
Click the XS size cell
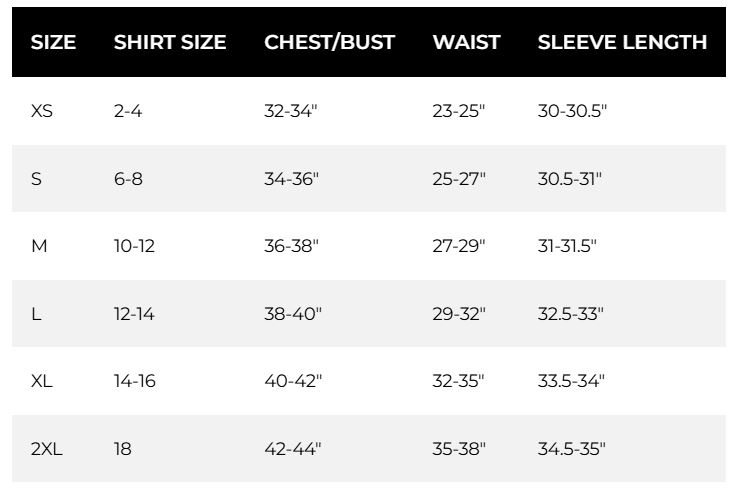point(42,111)
